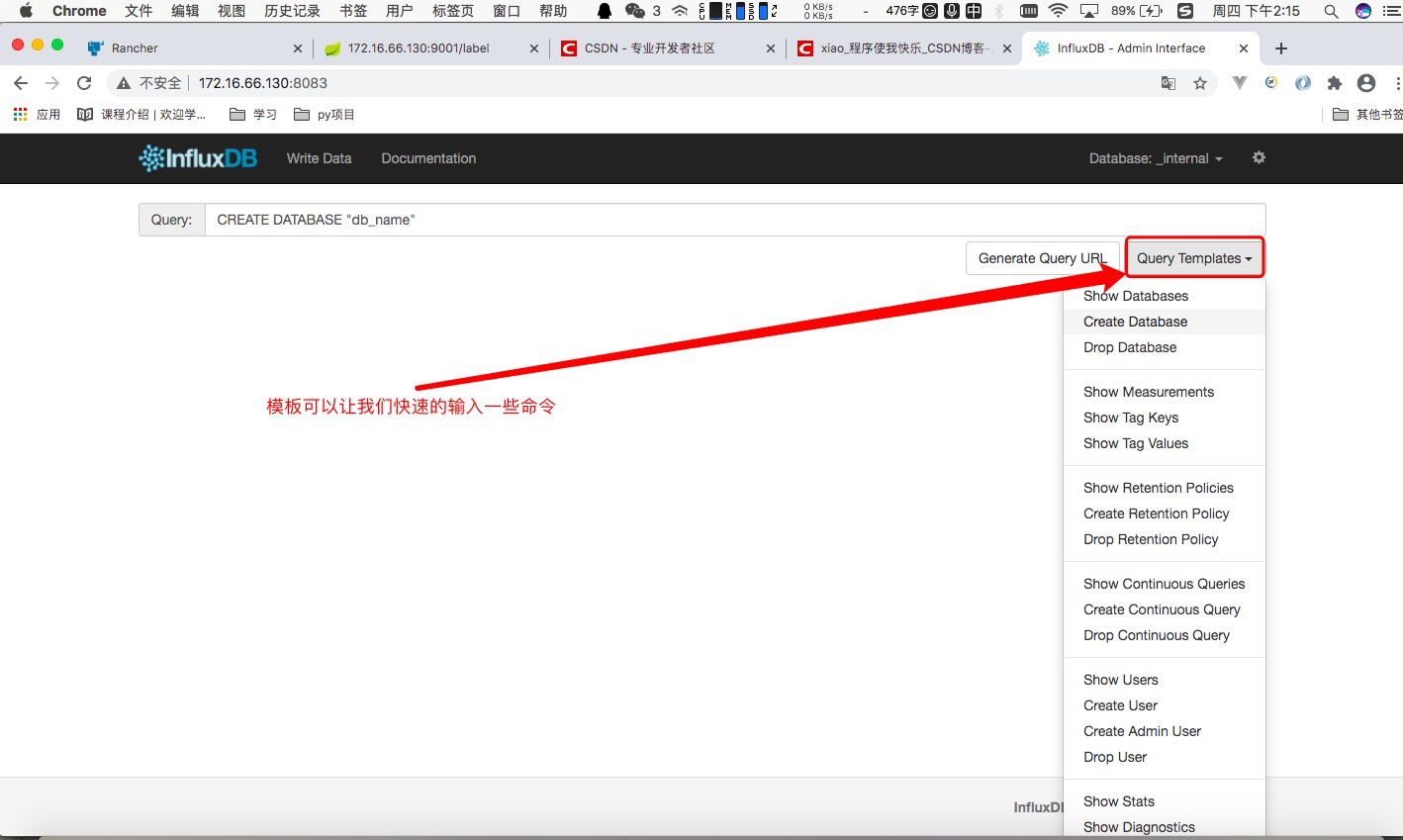
Task: Click Generate Query URL button
Action: 1043,258
